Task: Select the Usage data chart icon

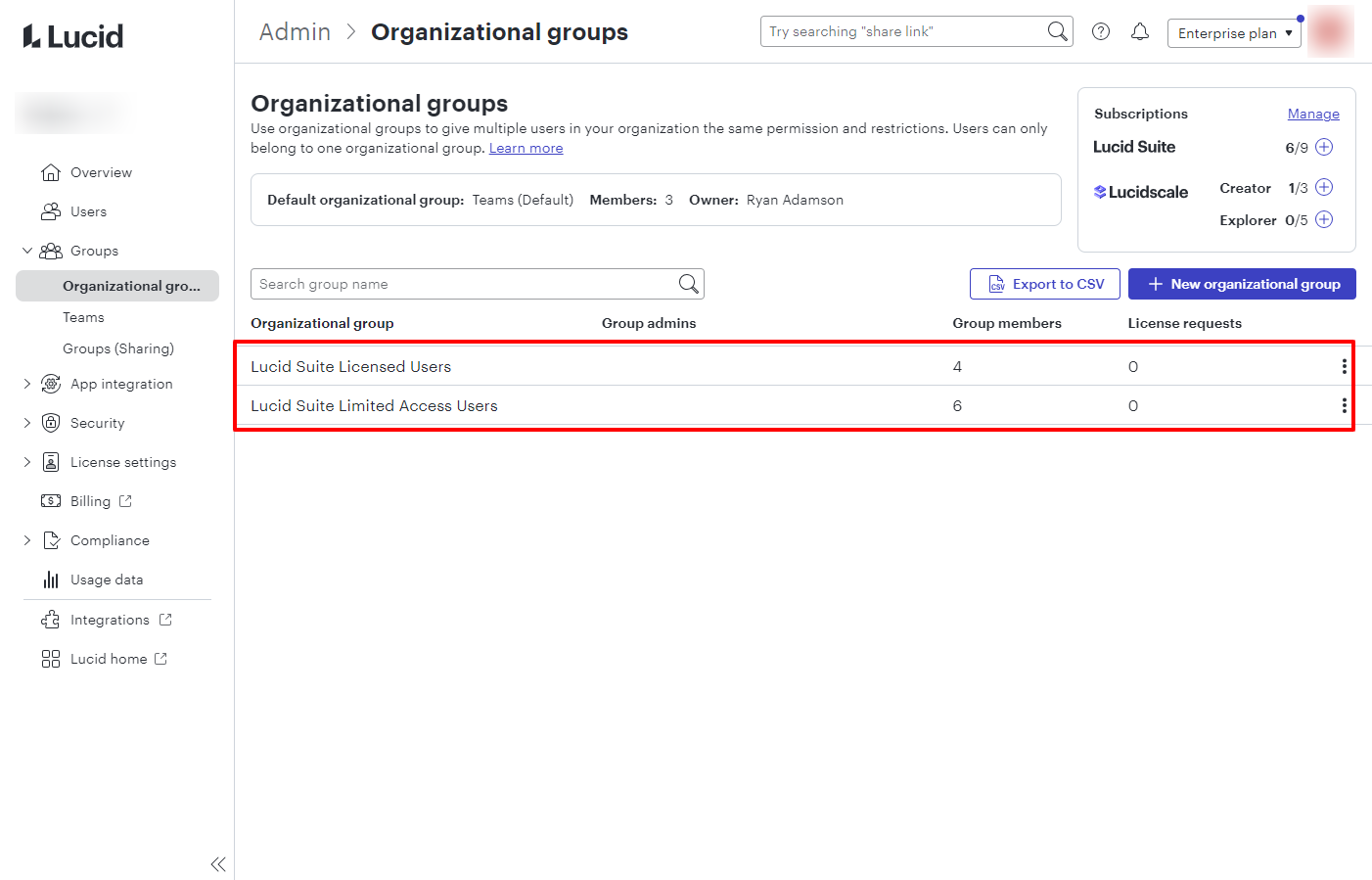Action: (x=51, y=579)
